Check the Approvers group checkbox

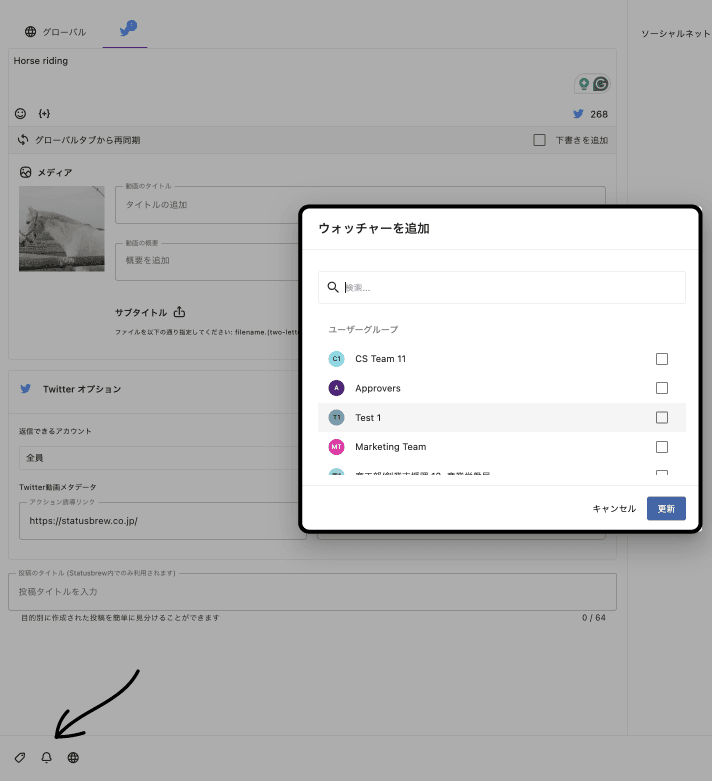coord(661,388)
